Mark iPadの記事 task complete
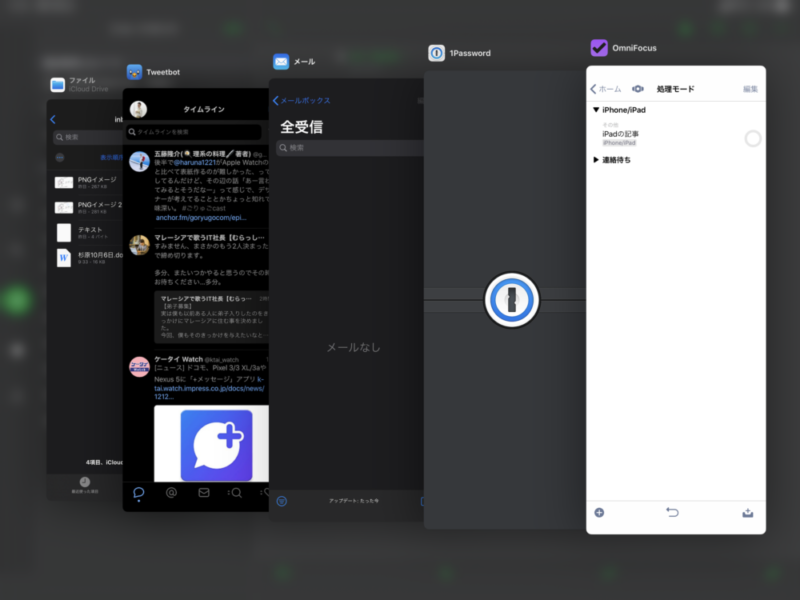This screenshot has height=600, width=800. pos(753,138)
